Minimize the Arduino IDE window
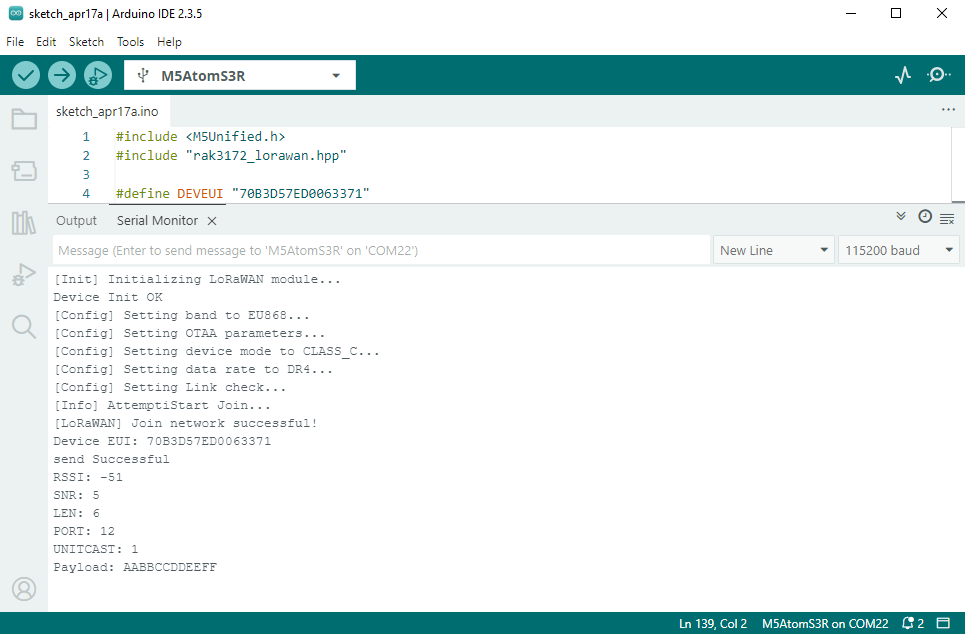The height and width of the screenshot is (634, 965). (851, 13)
